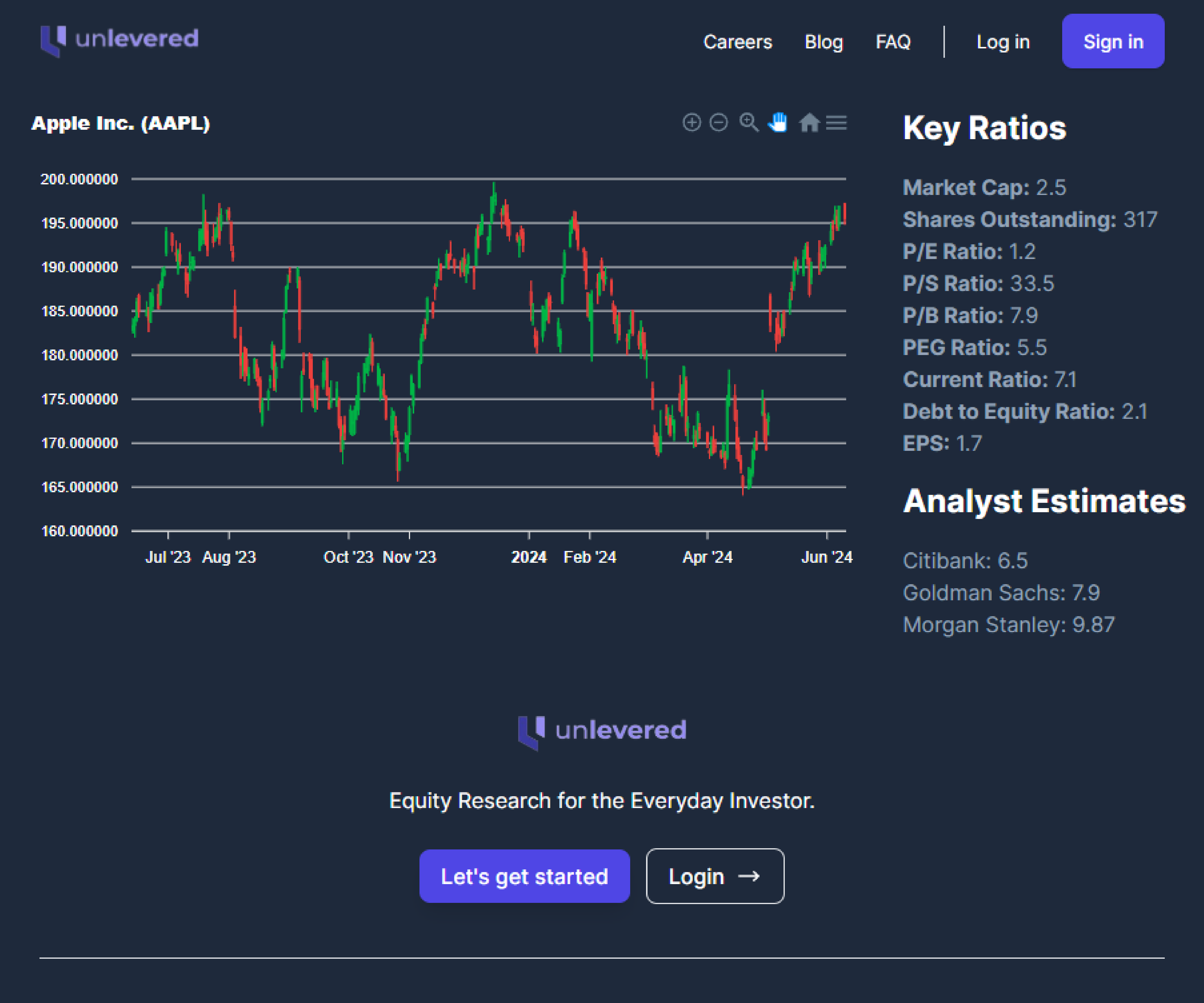Click the Jun '24 axis label

[x=826, y=557]
